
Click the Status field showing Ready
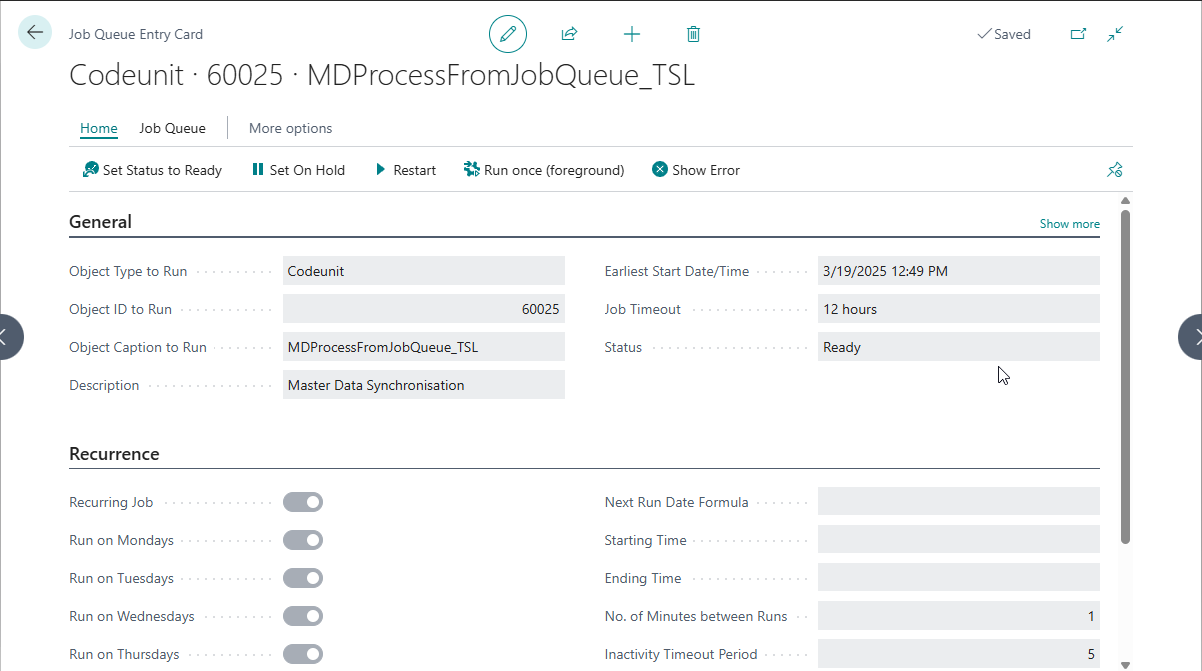point(959,347)
